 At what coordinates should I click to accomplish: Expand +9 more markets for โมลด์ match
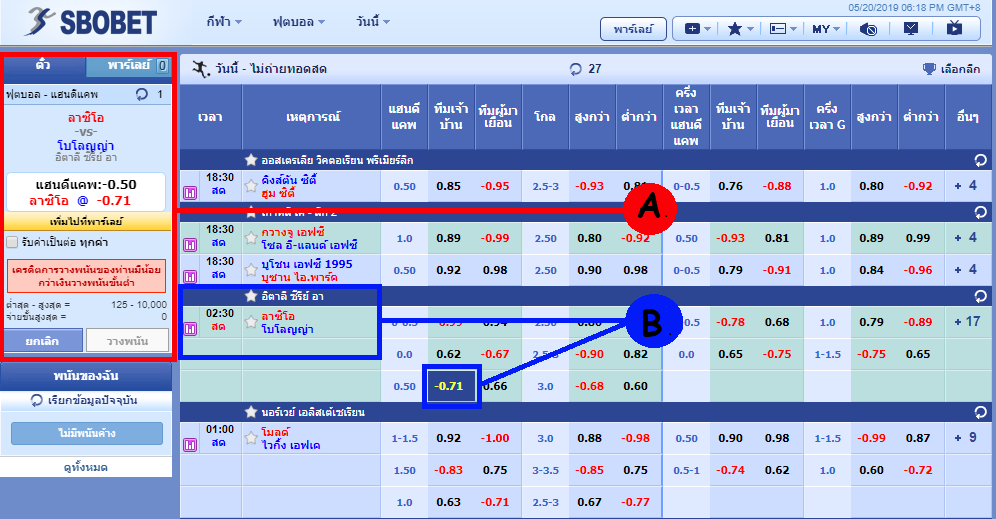click(966, 438)
